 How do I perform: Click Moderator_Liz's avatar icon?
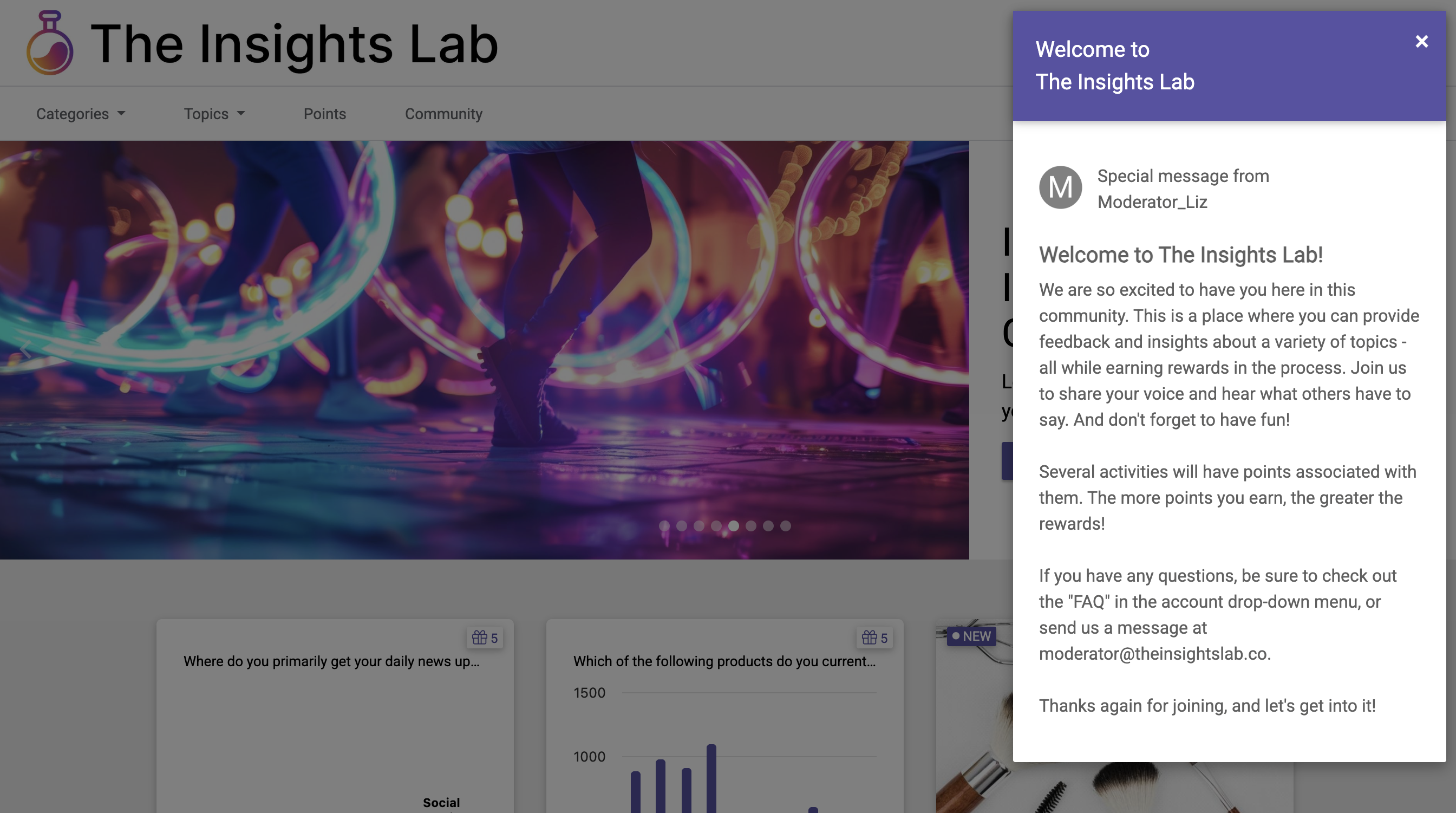point(1060,187)
